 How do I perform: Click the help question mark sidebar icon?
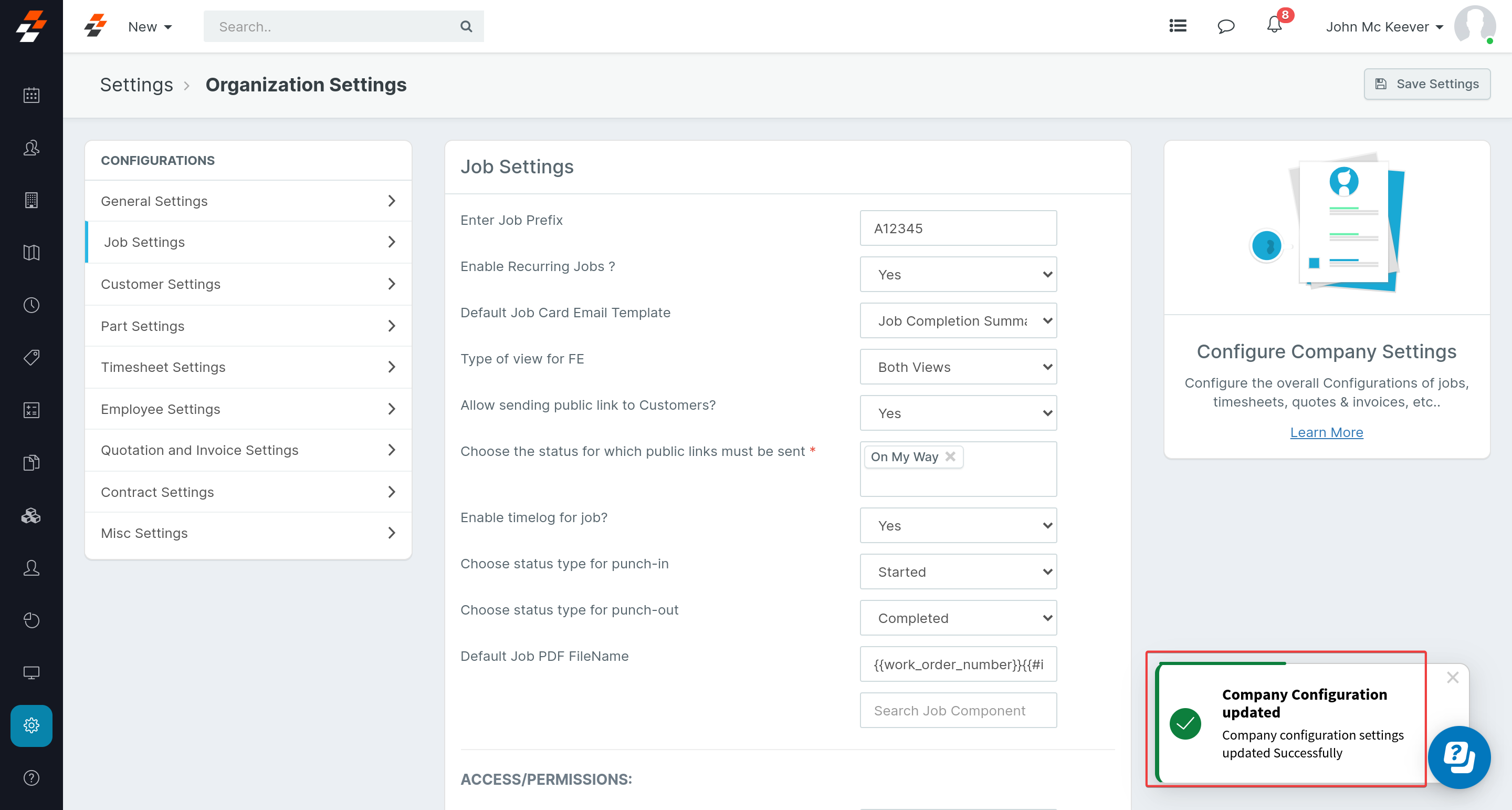tap(31, 777)
